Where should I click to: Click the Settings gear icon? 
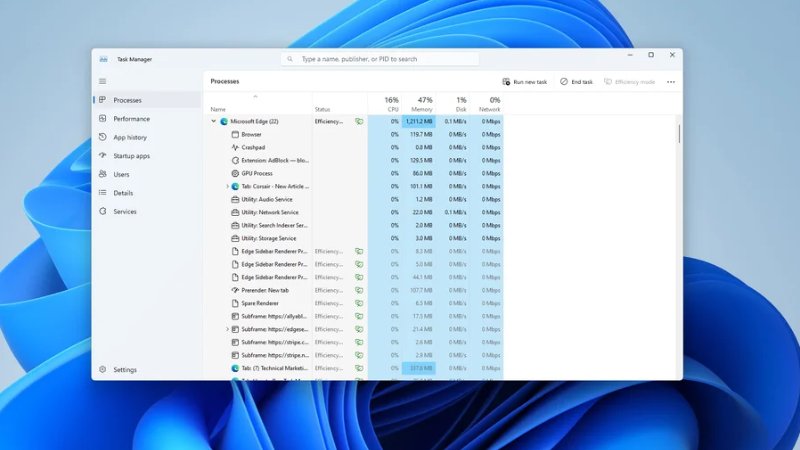pos(103,369)
